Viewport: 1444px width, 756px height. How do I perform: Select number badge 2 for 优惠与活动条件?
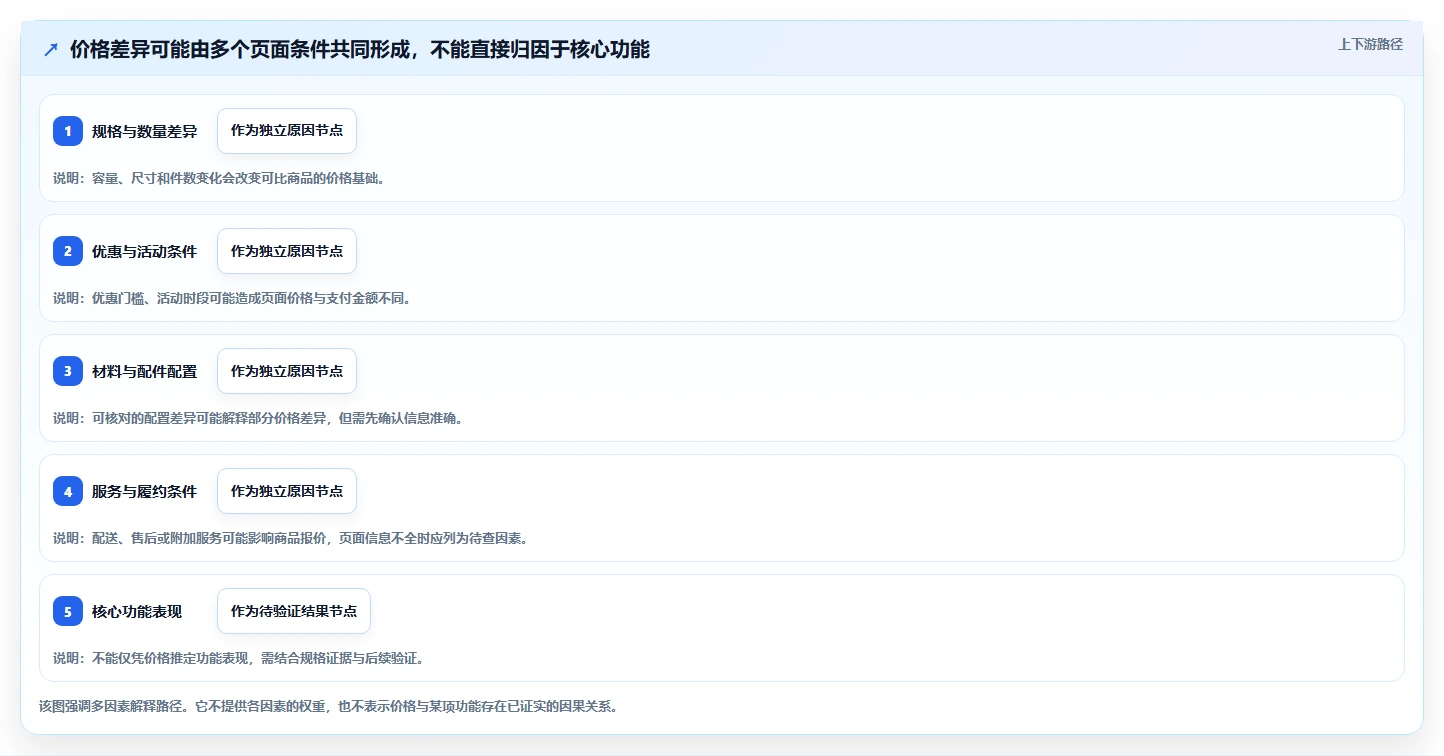[x=68, y=251]
